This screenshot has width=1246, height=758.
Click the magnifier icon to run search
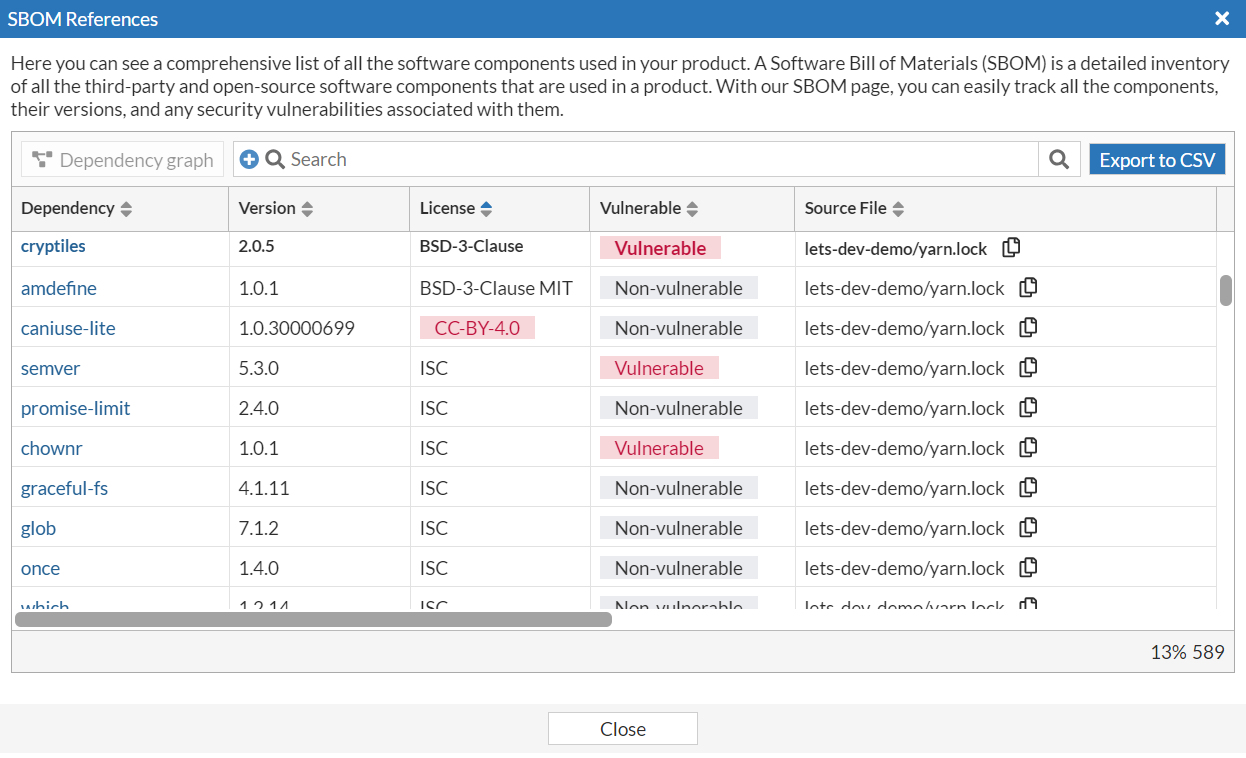pos(1059,158)
